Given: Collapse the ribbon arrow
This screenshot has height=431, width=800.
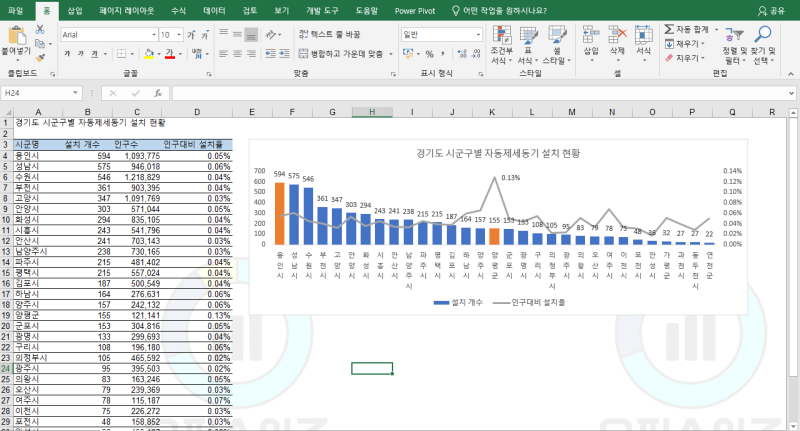Looking at the screenshot, I should [791, 73].
